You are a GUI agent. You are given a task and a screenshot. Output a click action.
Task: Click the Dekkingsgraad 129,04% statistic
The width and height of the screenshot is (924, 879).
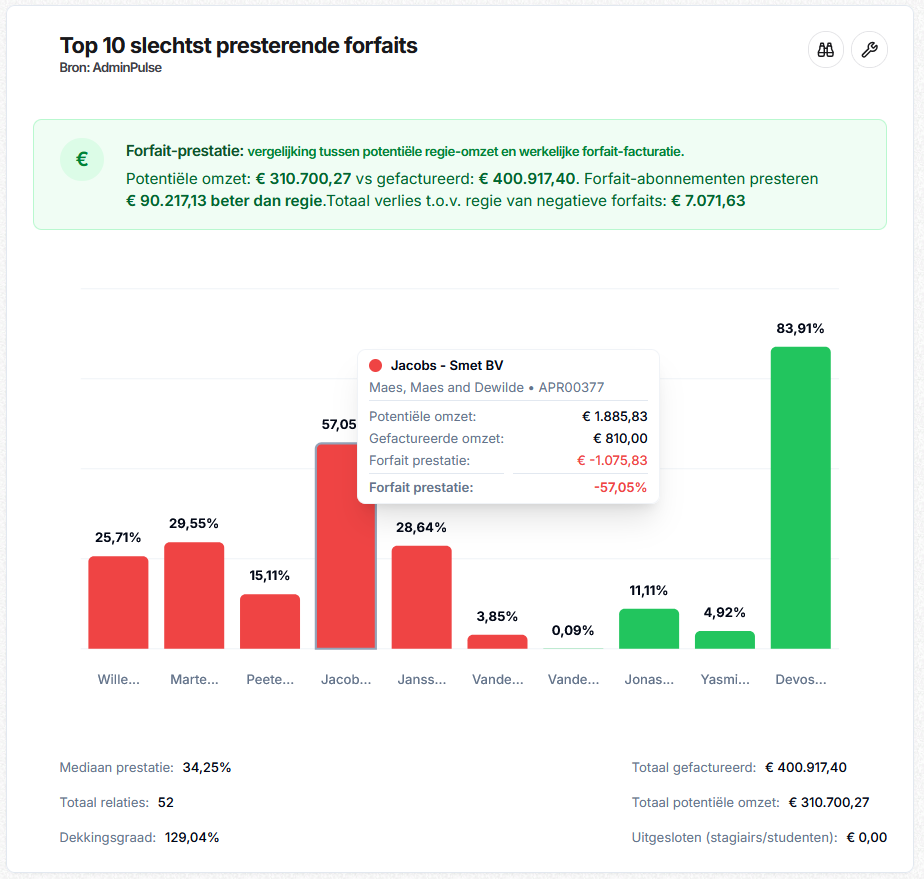point(139,837)
